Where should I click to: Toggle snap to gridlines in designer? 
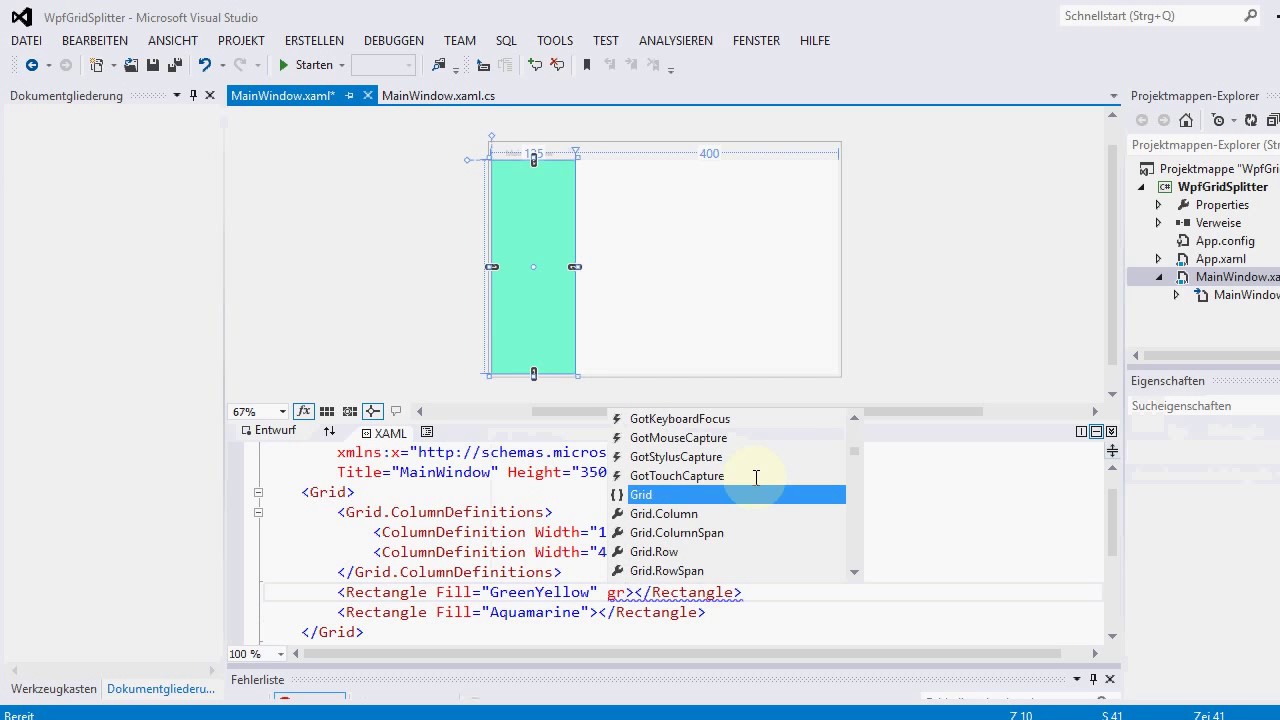click(350, 411)
